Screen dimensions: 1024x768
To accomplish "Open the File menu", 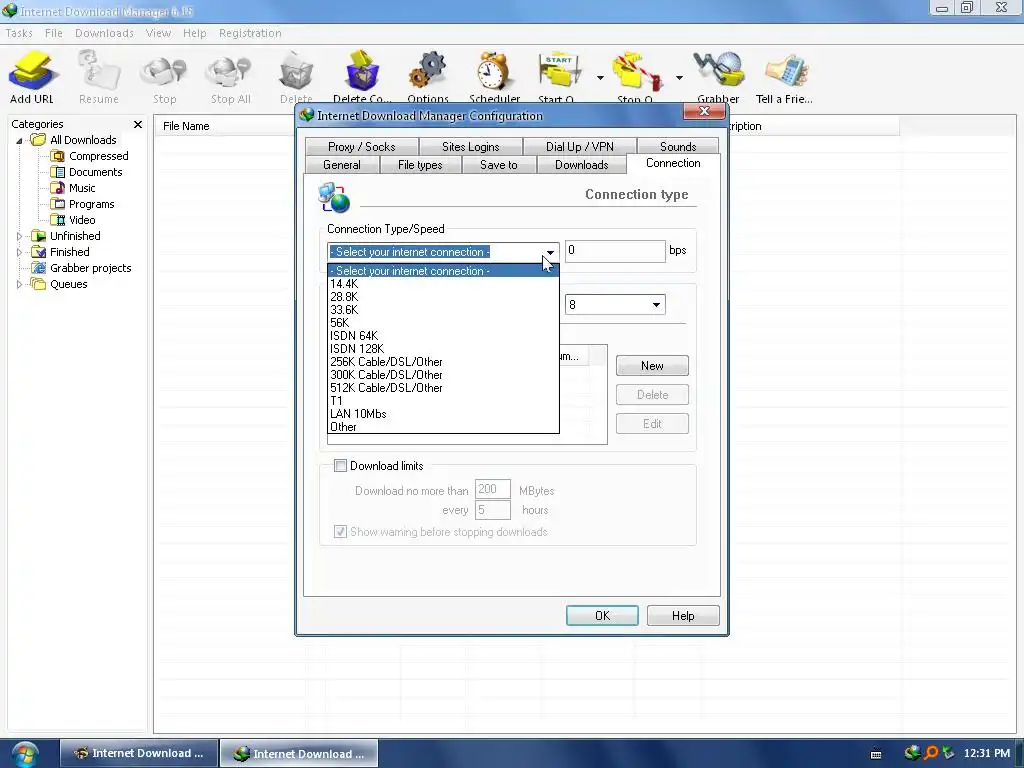I will click(x=54, y=33).
